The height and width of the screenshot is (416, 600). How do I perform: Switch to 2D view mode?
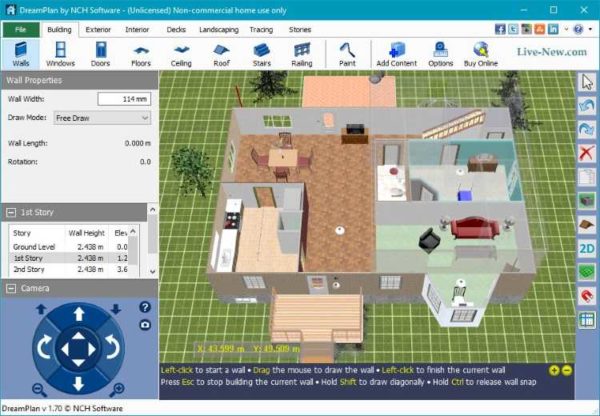click(587, 247)
